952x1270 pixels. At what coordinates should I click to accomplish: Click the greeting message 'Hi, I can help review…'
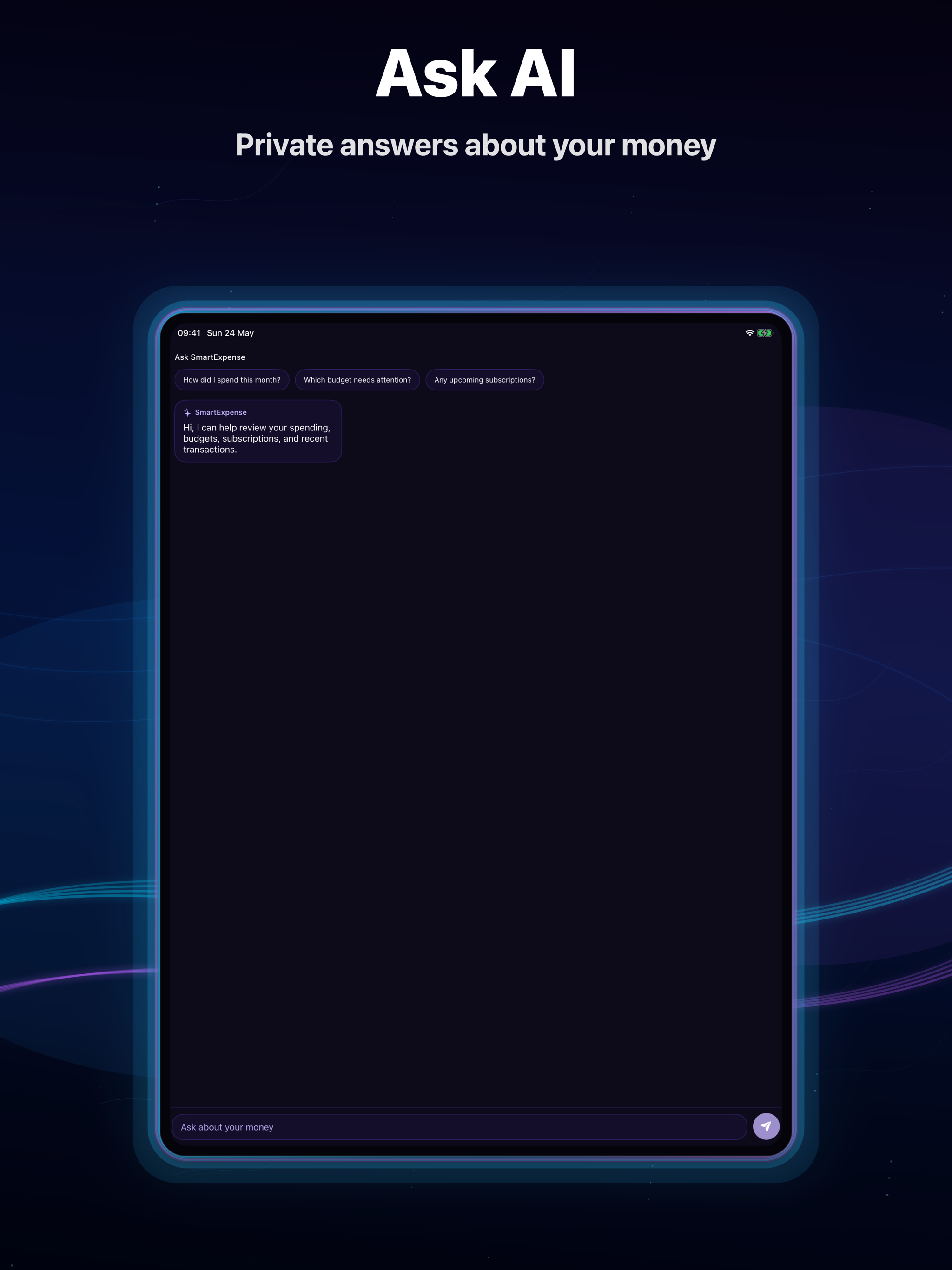[x=257, y=439]
